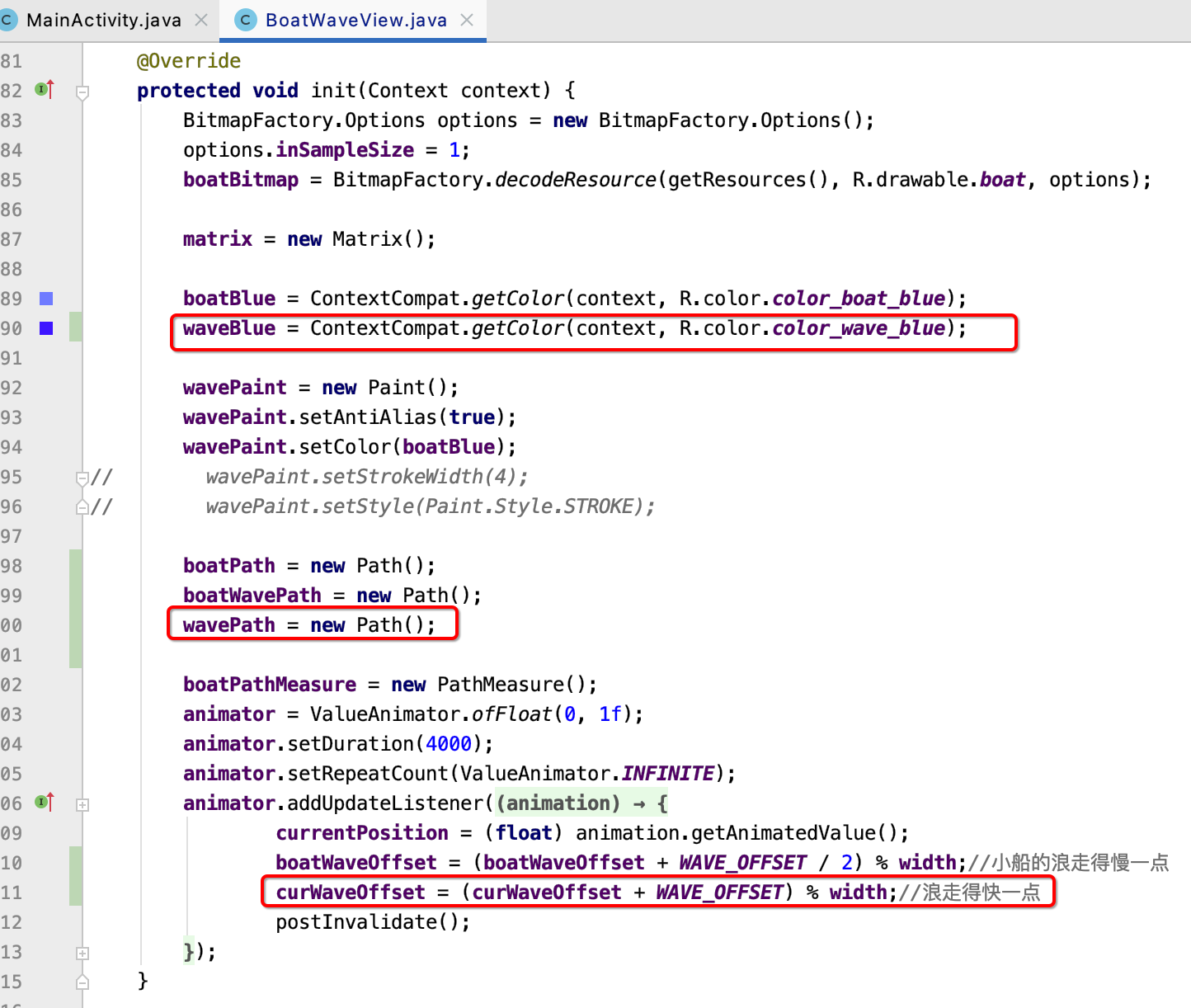Click currentPosition variable
This screenshot has height=1008, width=1191.
click(x=362, y=833)
